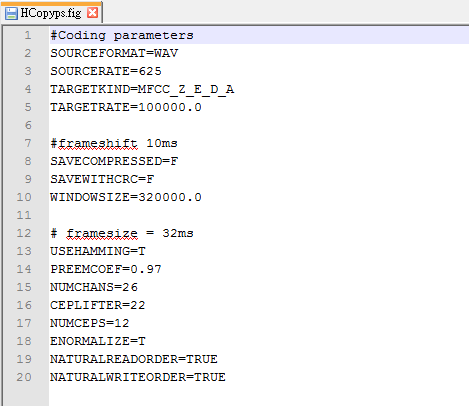Click the save disk icon on tab
Viewport: 469px width, 406px height.
[11, 14]
